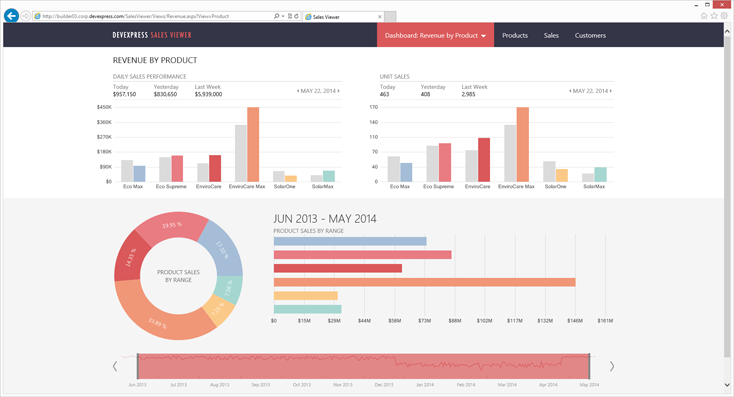This screenshot has width=734, height=397.
Task: Click the orange EnviroCare Max bar in Daily Sales
Action: (x=253, y=144)
